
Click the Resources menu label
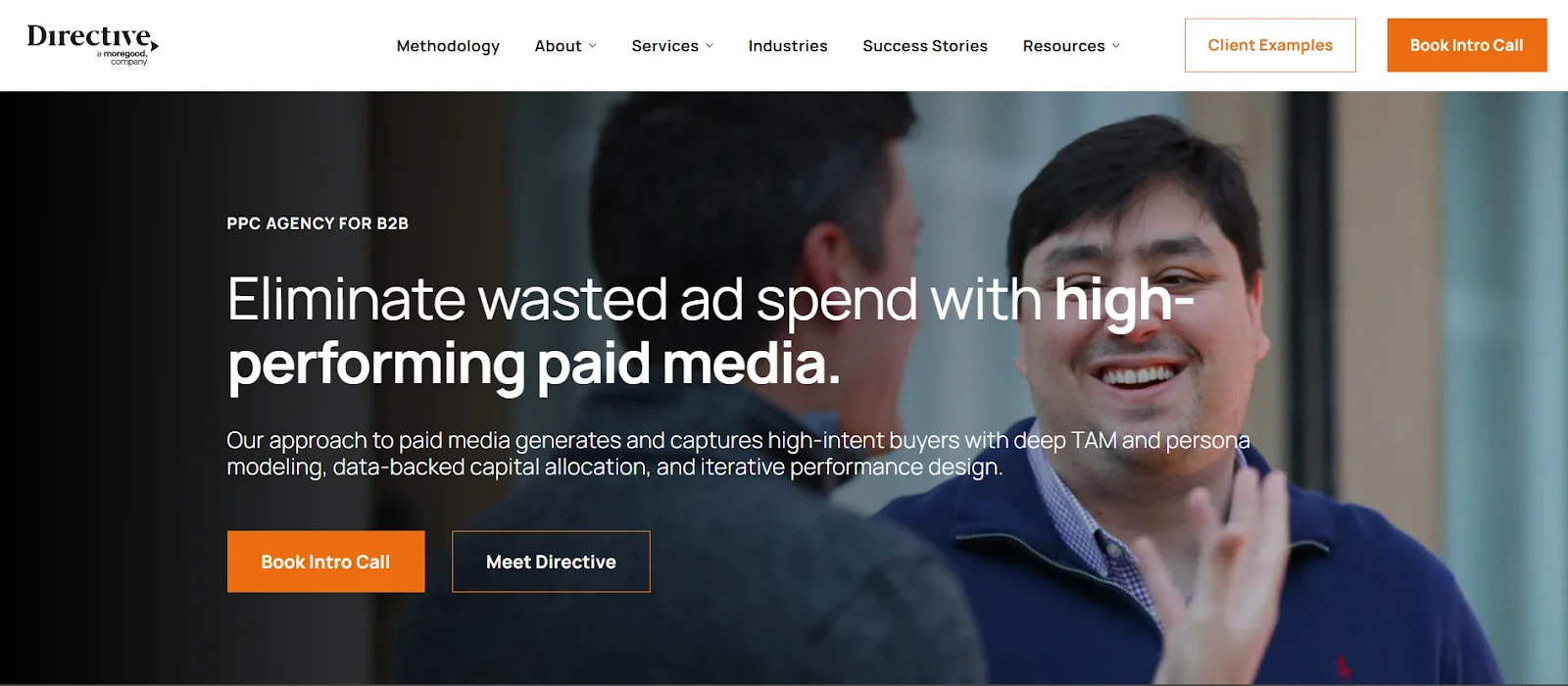coord(1063,46)
